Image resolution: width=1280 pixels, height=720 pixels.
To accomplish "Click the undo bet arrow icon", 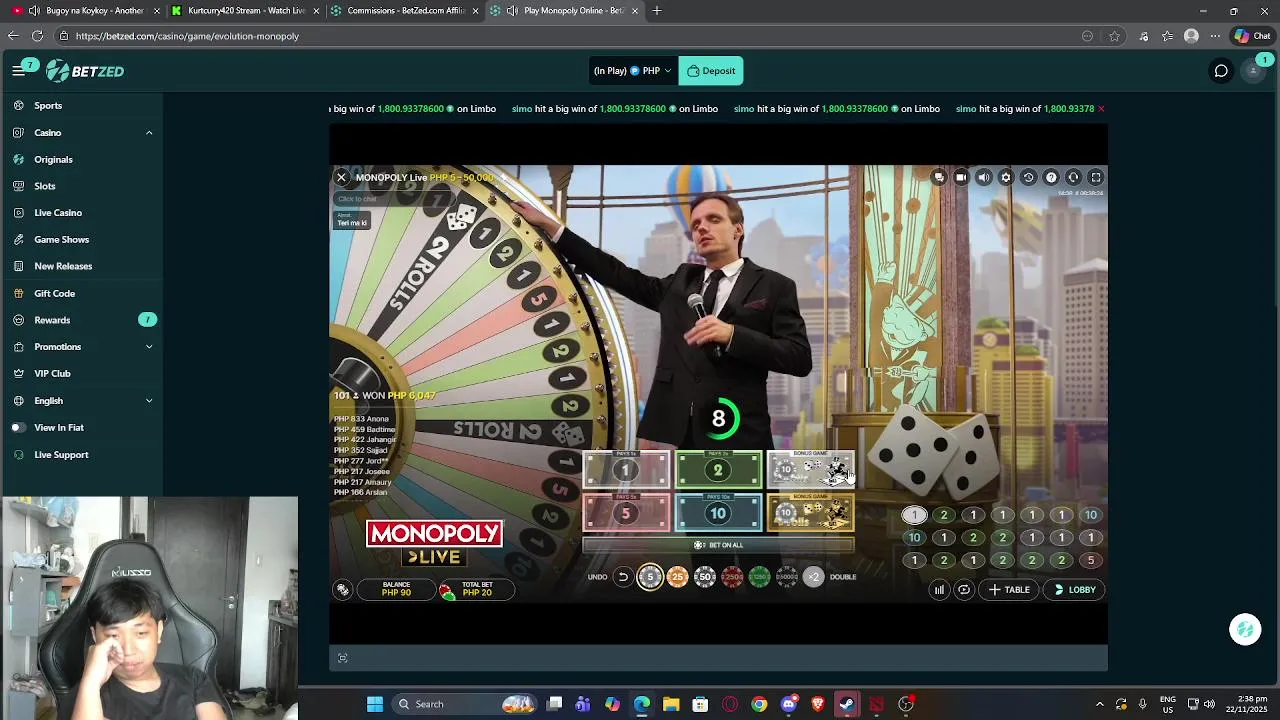I will [622, 577].
